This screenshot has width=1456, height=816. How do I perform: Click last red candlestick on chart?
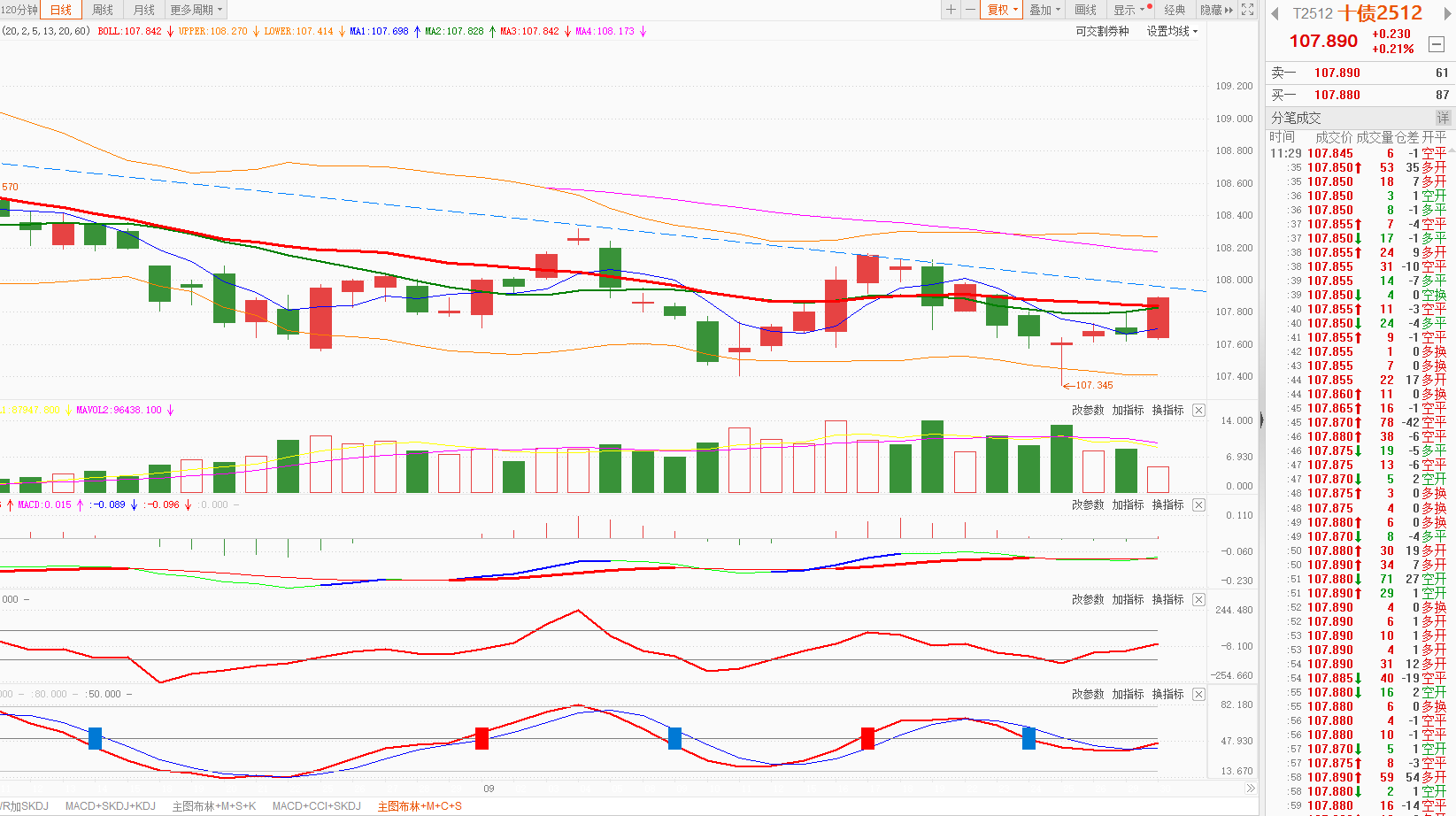pos(1158,318)
